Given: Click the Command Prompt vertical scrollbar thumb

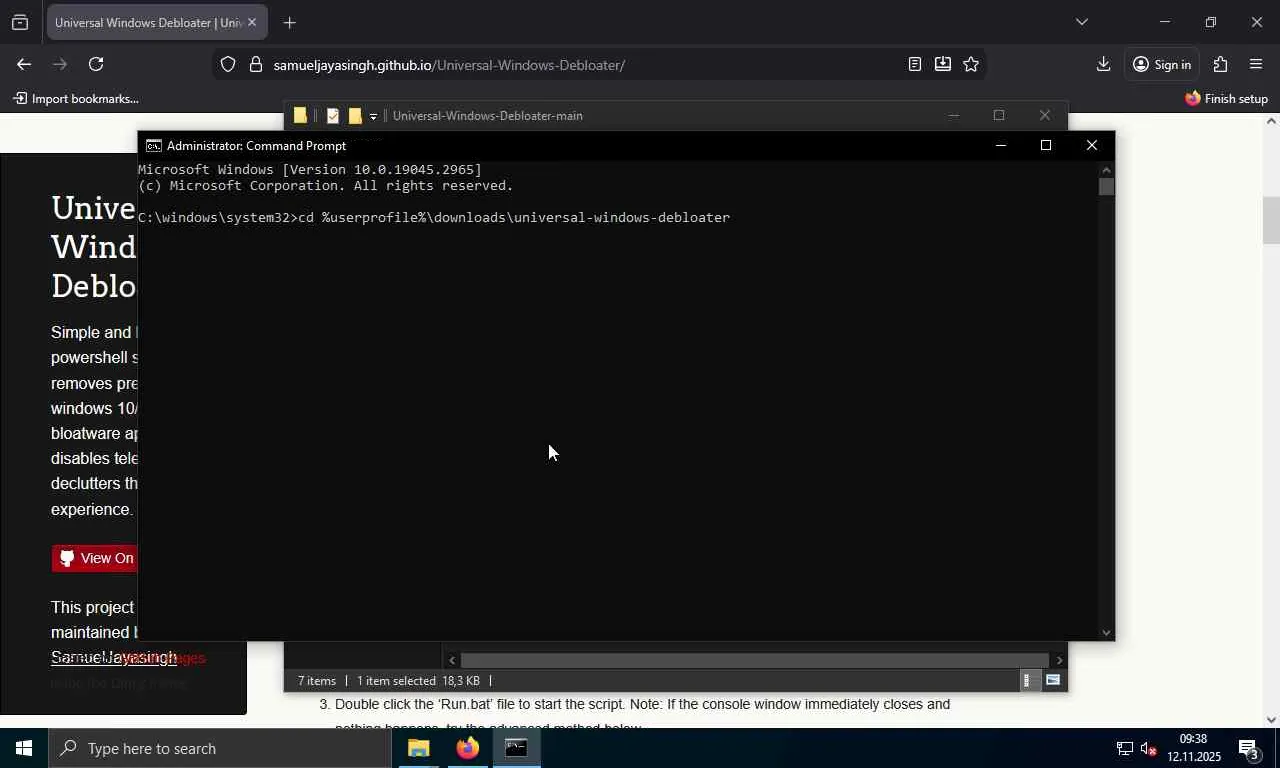Looking at the screenshot, I should coord(1106,186).
